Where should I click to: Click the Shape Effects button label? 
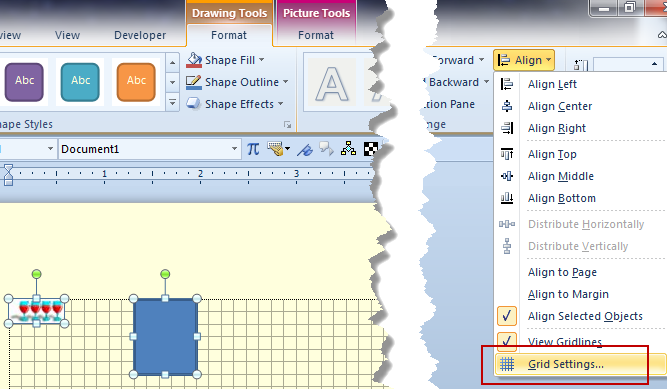point(239,104)
